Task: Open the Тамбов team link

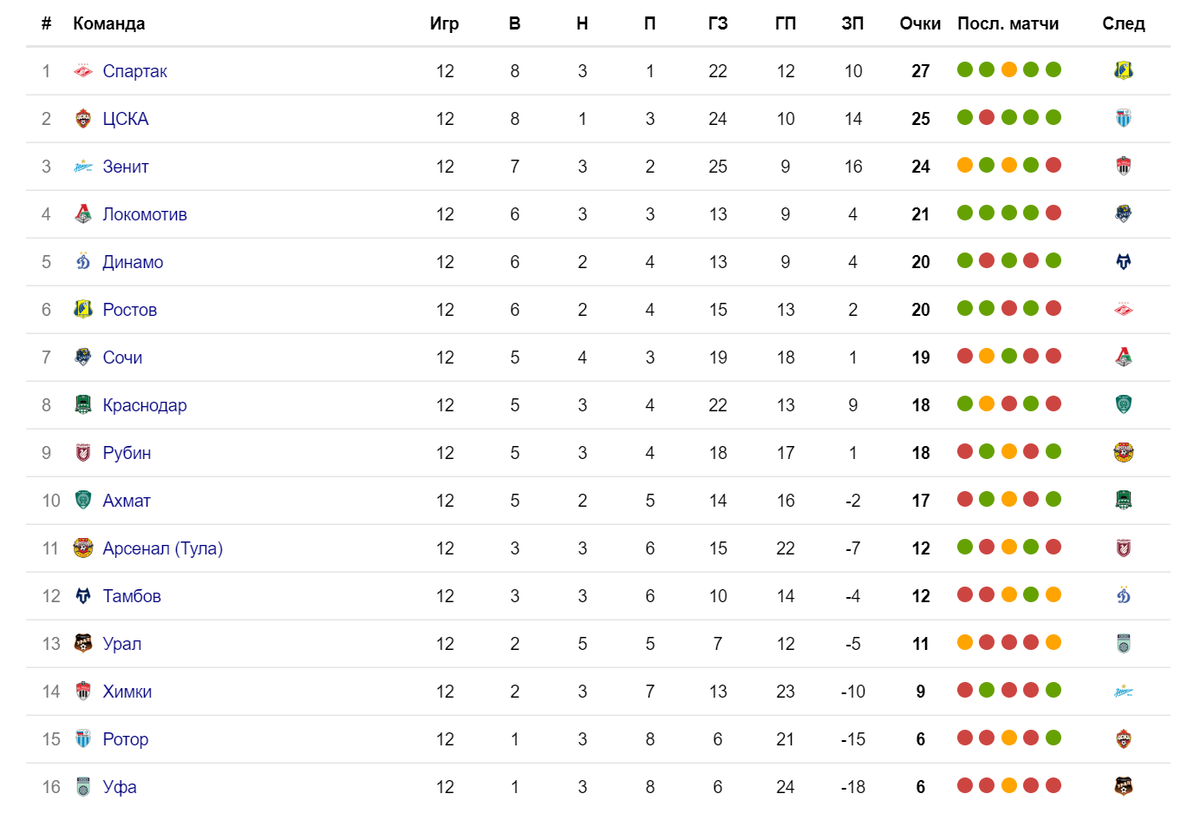Action: click(132, 596)
